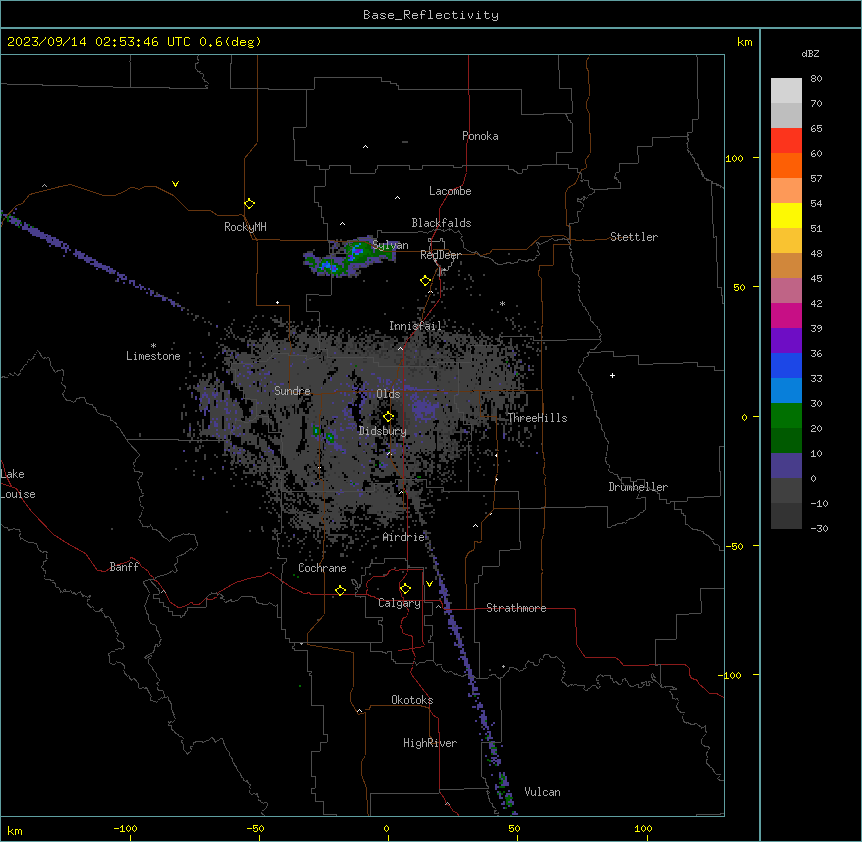The height and width of the screenshot is (842, 862).
Task: Pick the bright yellow 54-51 dBZ swatch
Action: pos(786,215)
